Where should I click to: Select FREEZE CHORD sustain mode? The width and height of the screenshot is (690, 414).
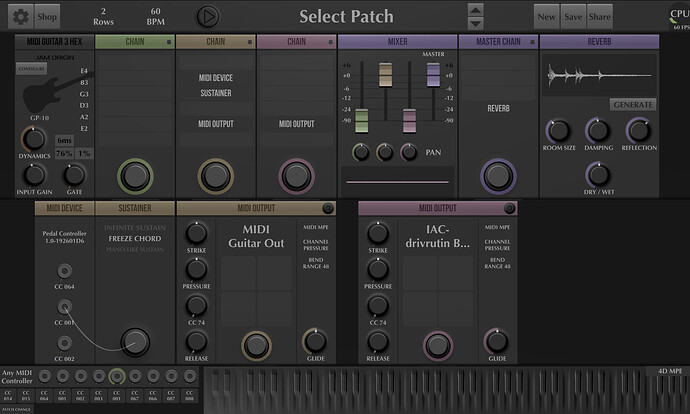pos(135,238)
